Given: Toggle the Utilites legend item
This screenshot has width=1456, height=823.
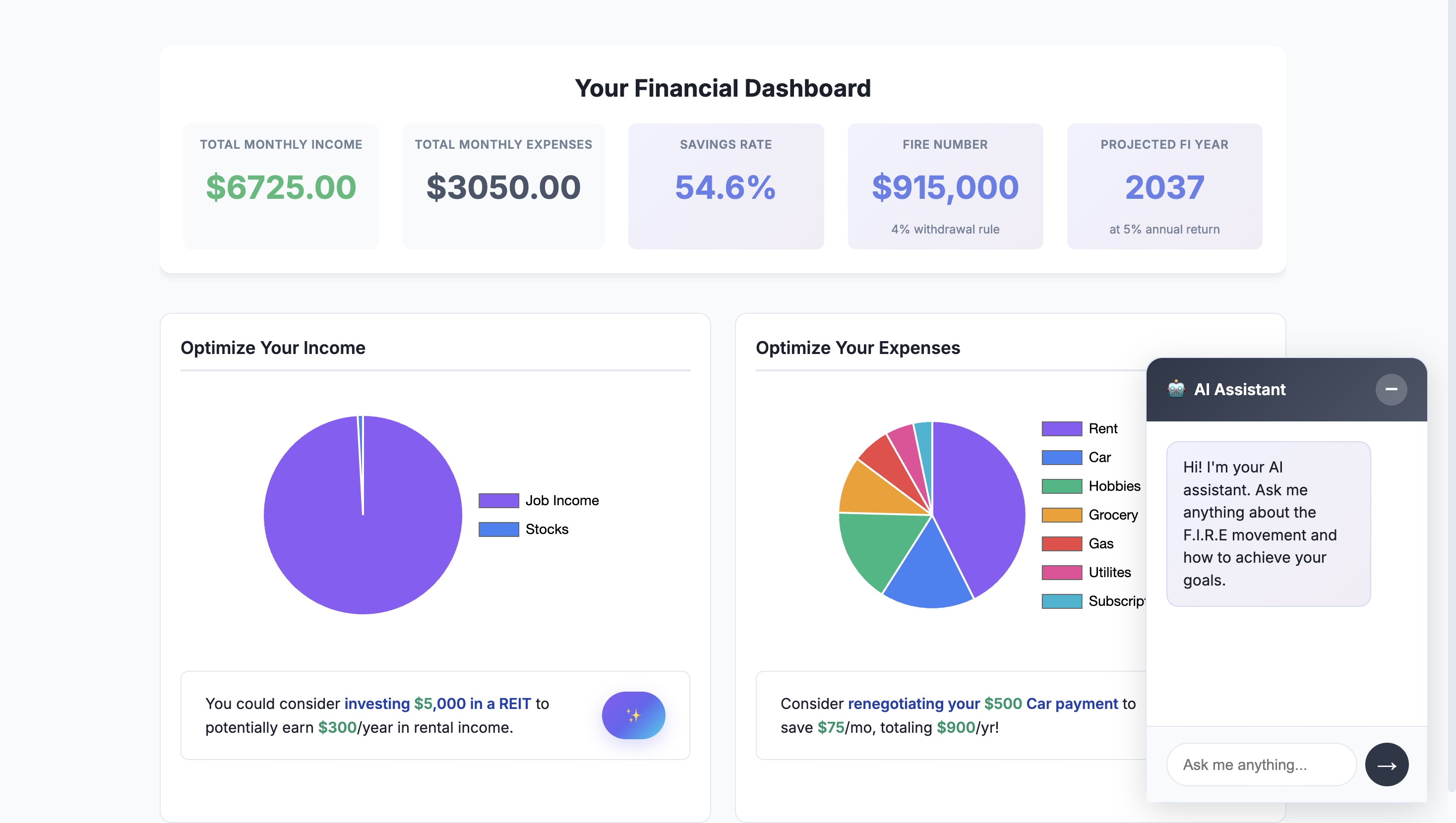Looking at the screenshot, I should 1109,572.
